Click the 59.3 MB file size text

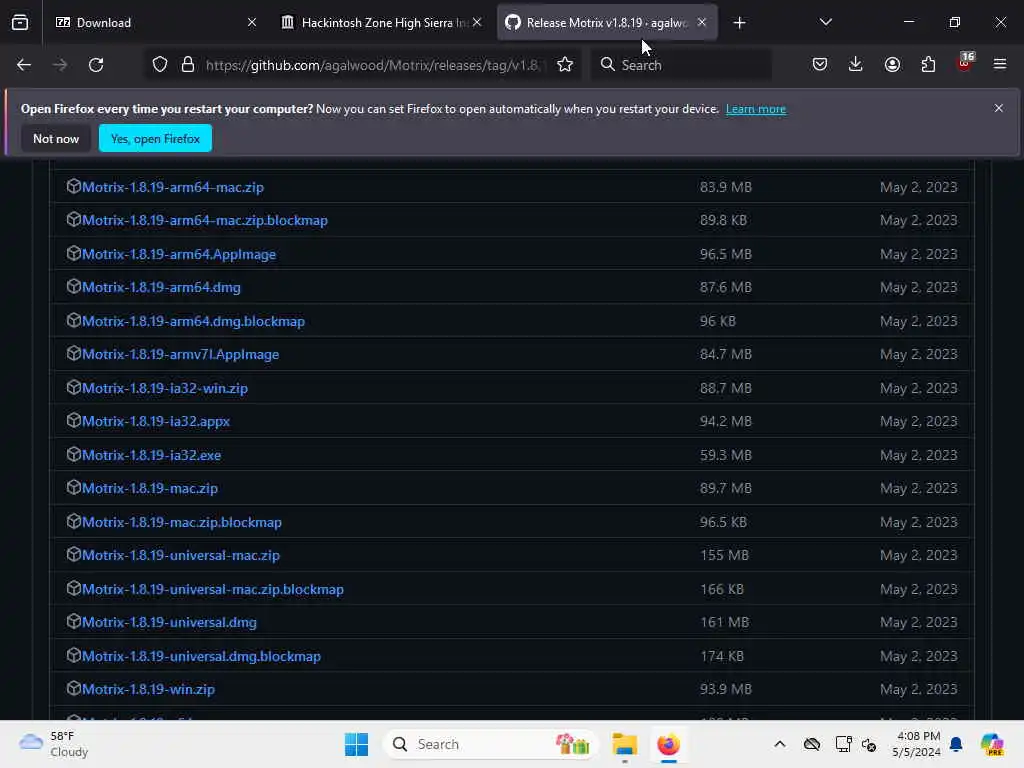click(726, 455)
